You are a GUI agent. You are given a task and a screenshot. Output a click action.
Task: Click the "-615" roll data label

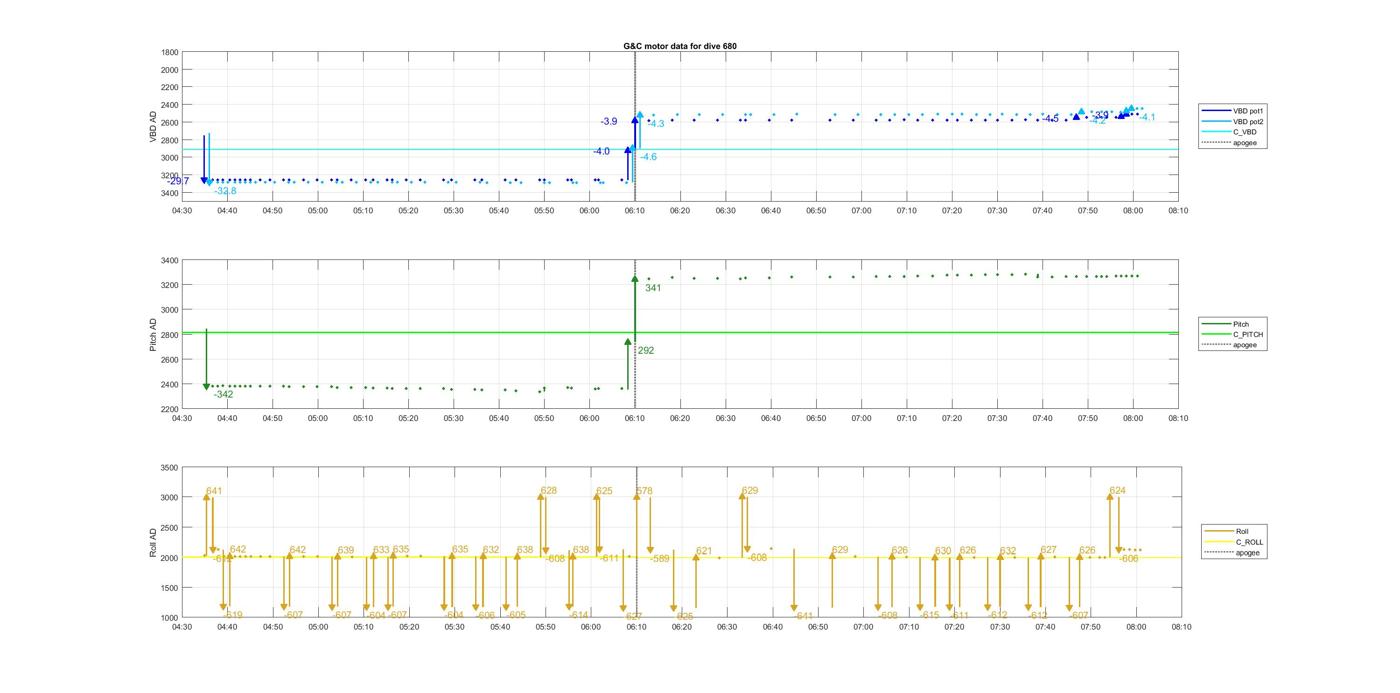pos(929,615)
